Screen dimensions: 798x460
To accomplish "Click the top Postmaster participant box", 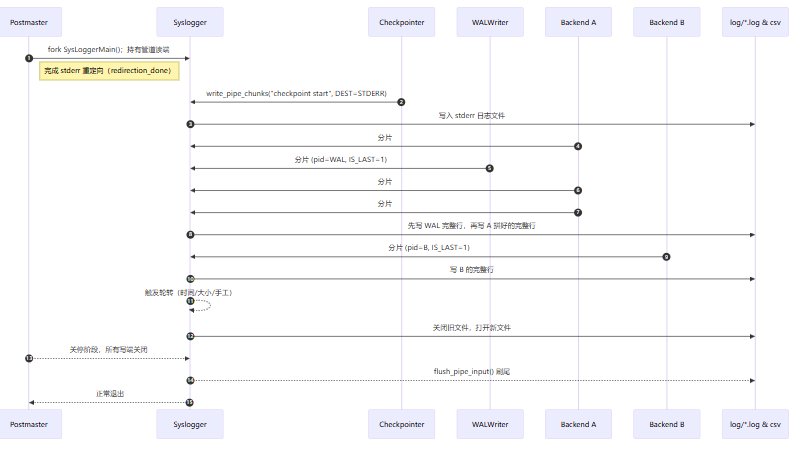I will (x=29, y=22).
